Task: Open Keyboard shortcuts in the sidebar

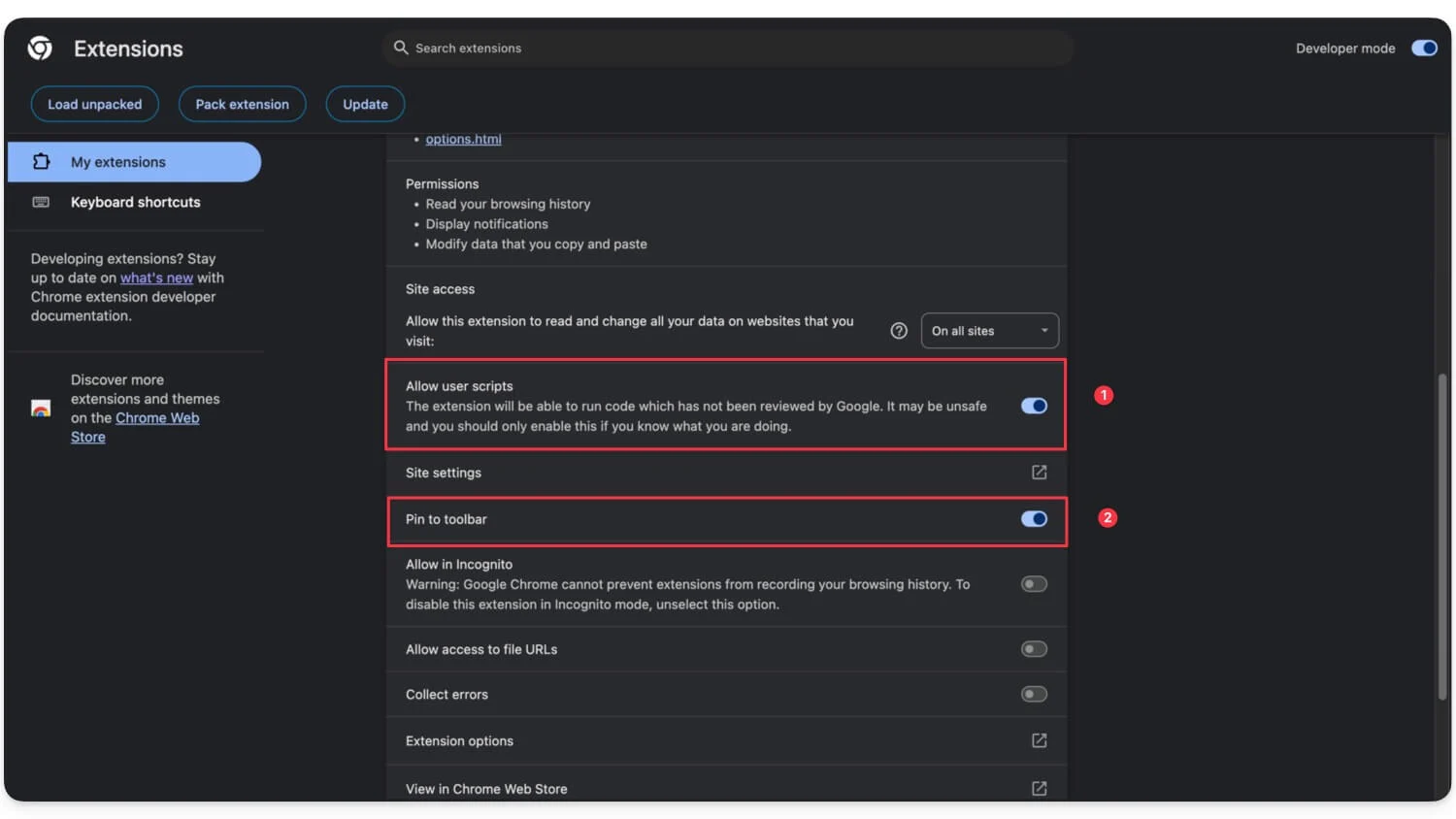Action: click(x=135, y=201)
